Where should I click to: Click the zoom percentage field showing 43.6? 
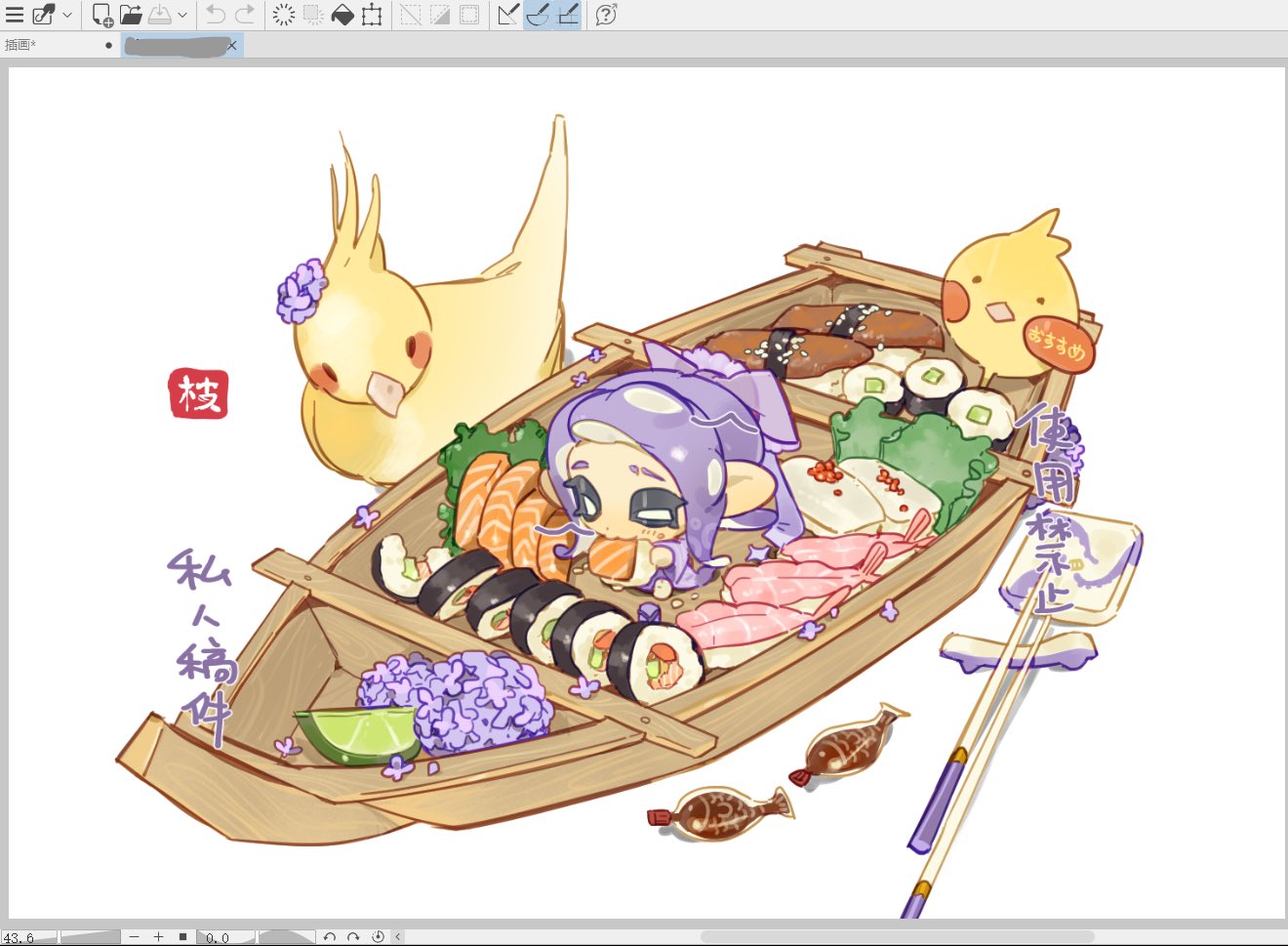pos(29,937)
